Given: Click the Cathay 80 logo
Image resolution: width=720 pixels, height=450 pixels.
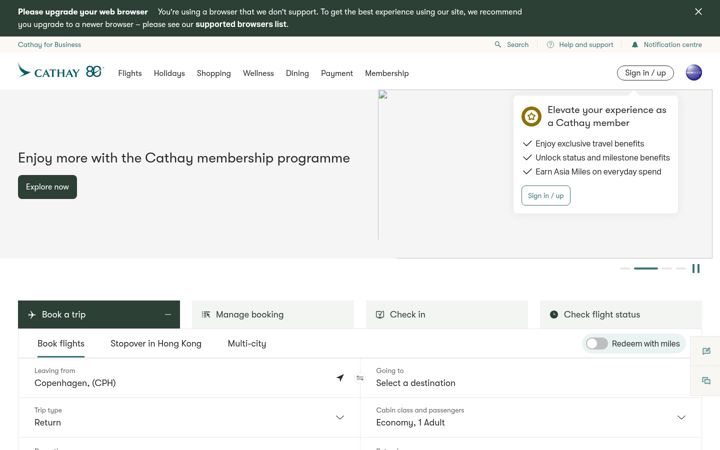Looking at the screenshot, I should [61, 72].
